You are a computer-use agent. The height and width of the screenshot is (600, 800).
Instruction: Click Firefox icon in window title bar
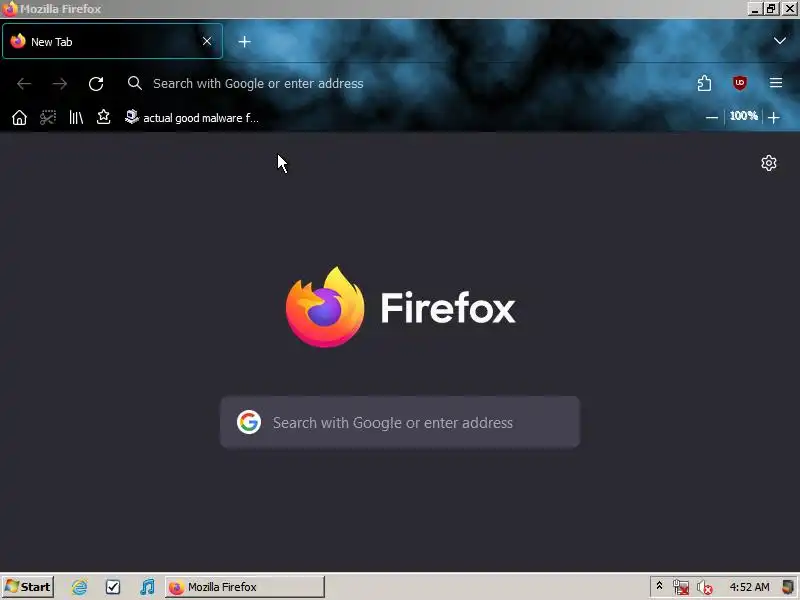point(9,9)
